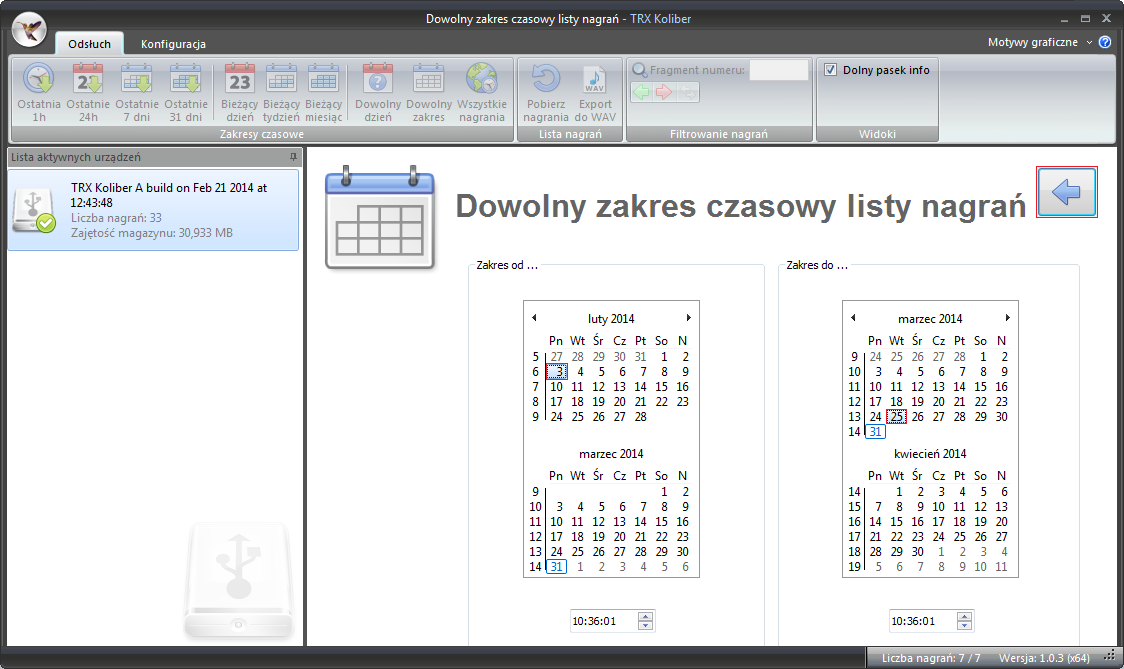
Task: Click the USB device icon with green check
Action: 34,210
